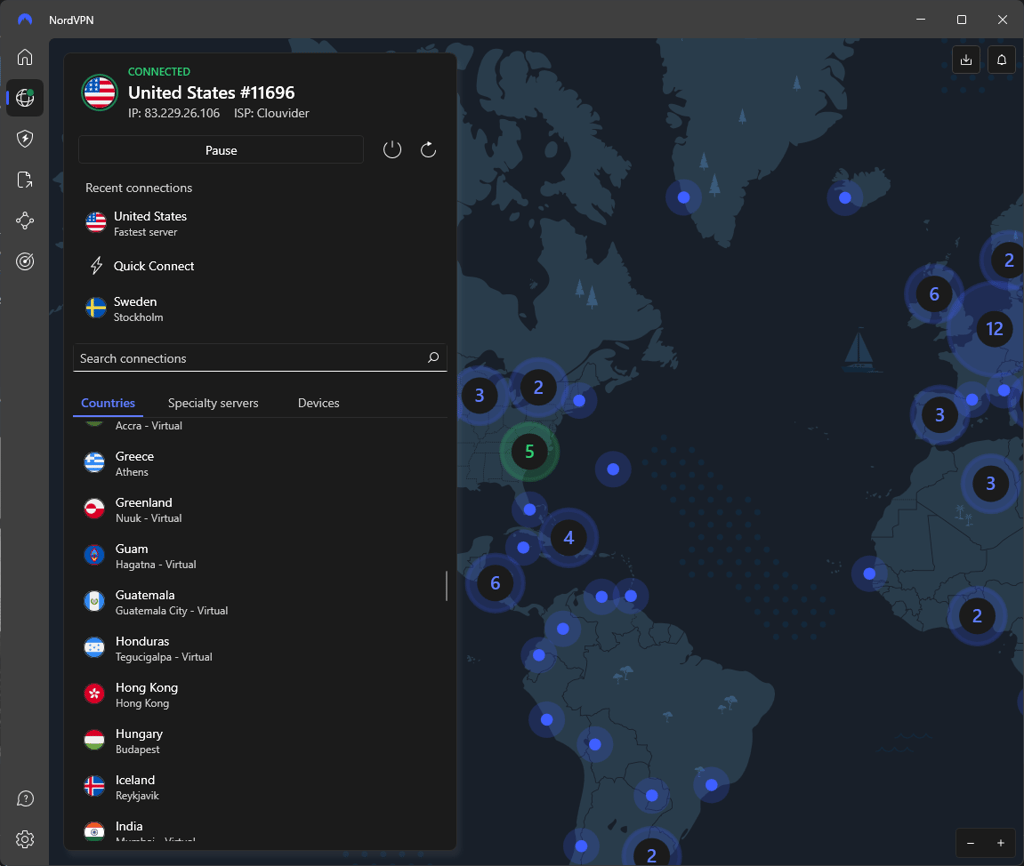The width and height of the screenshot is (1024, 866).
Task: Click the Greenland flag icon
Action: point(94,509)
